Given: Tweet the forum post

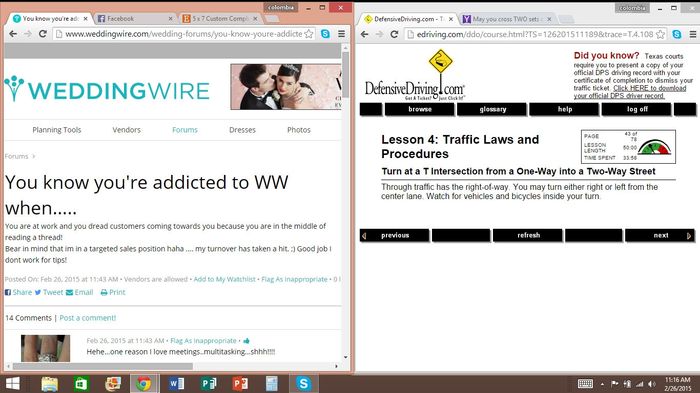Looking at the screenshot, I should [49, 293].
